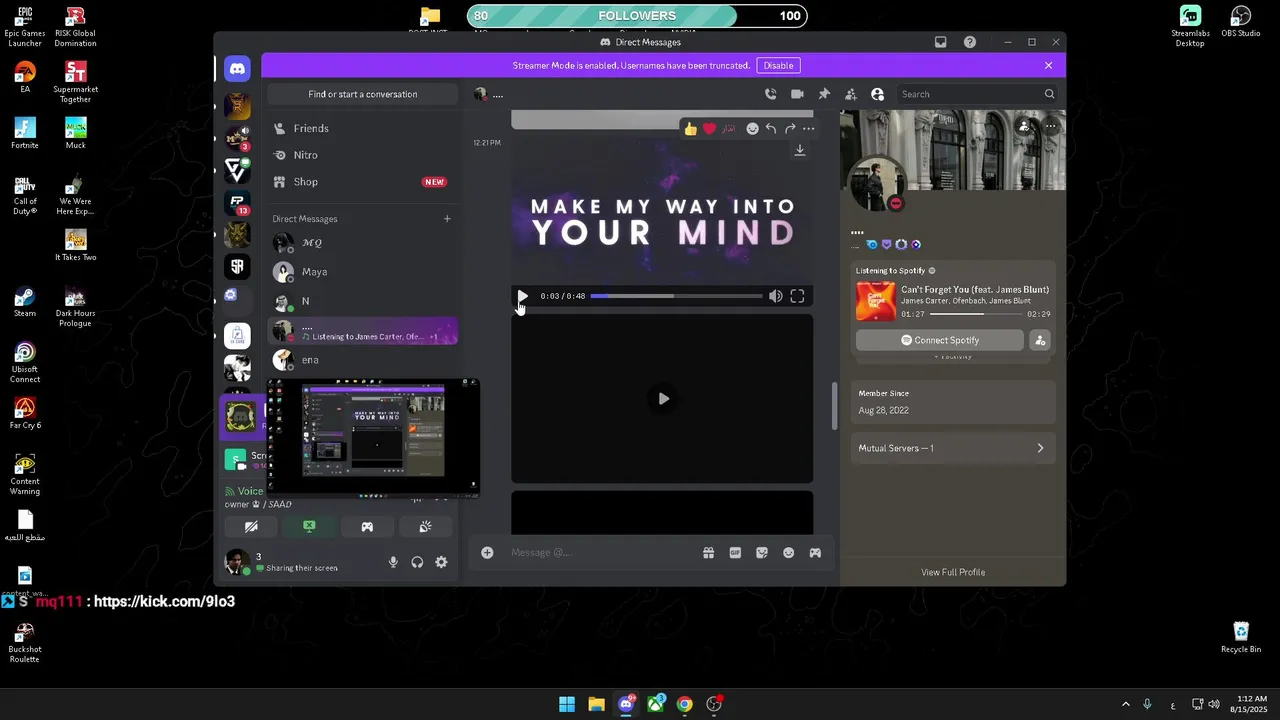Open the Windows Start menu
The height and width of the screenshot is (720, 1280).
pos(567,704)
